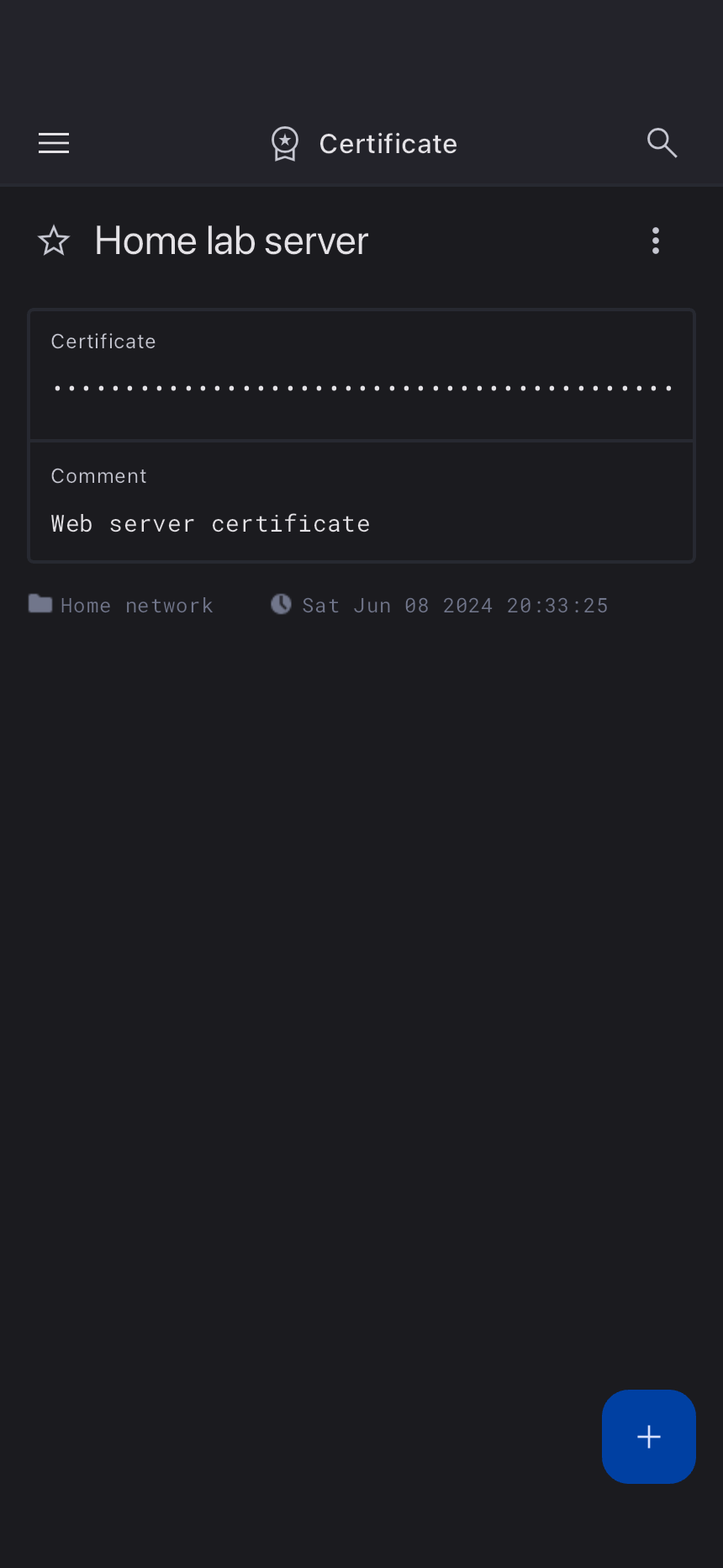Click the divider between Certificate and Comment fields
Image resolution: width=723 pixels, height=1568 pixels.
[x=361, y=440]
